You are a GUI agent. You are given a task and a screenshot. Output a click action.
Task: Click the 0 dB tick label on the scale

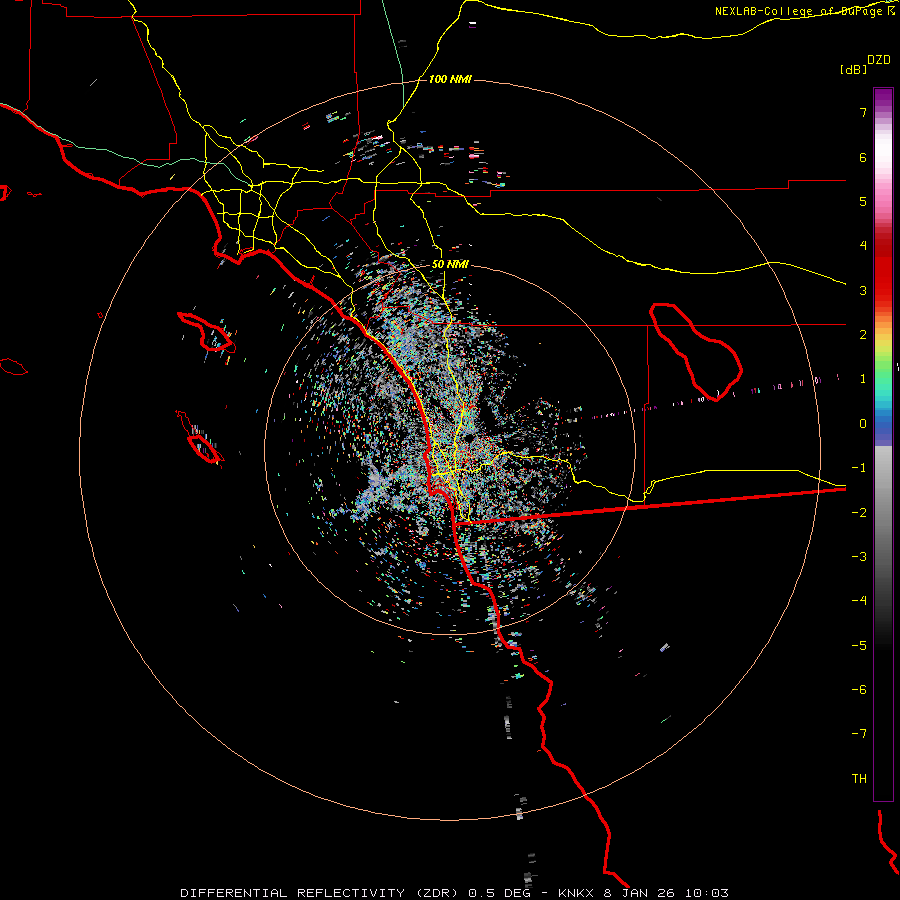[x=863, y=424]
